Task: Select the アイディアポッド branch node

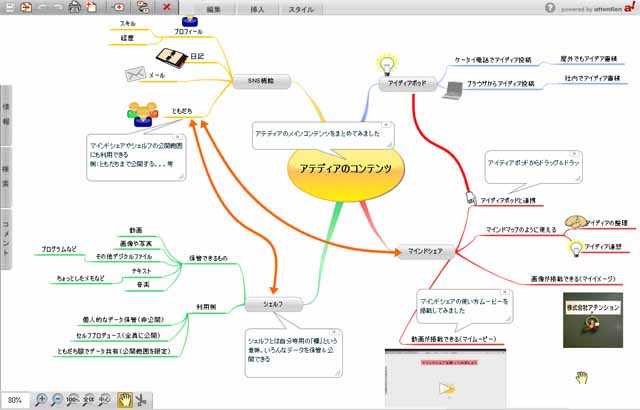Action: pos(407,83)
